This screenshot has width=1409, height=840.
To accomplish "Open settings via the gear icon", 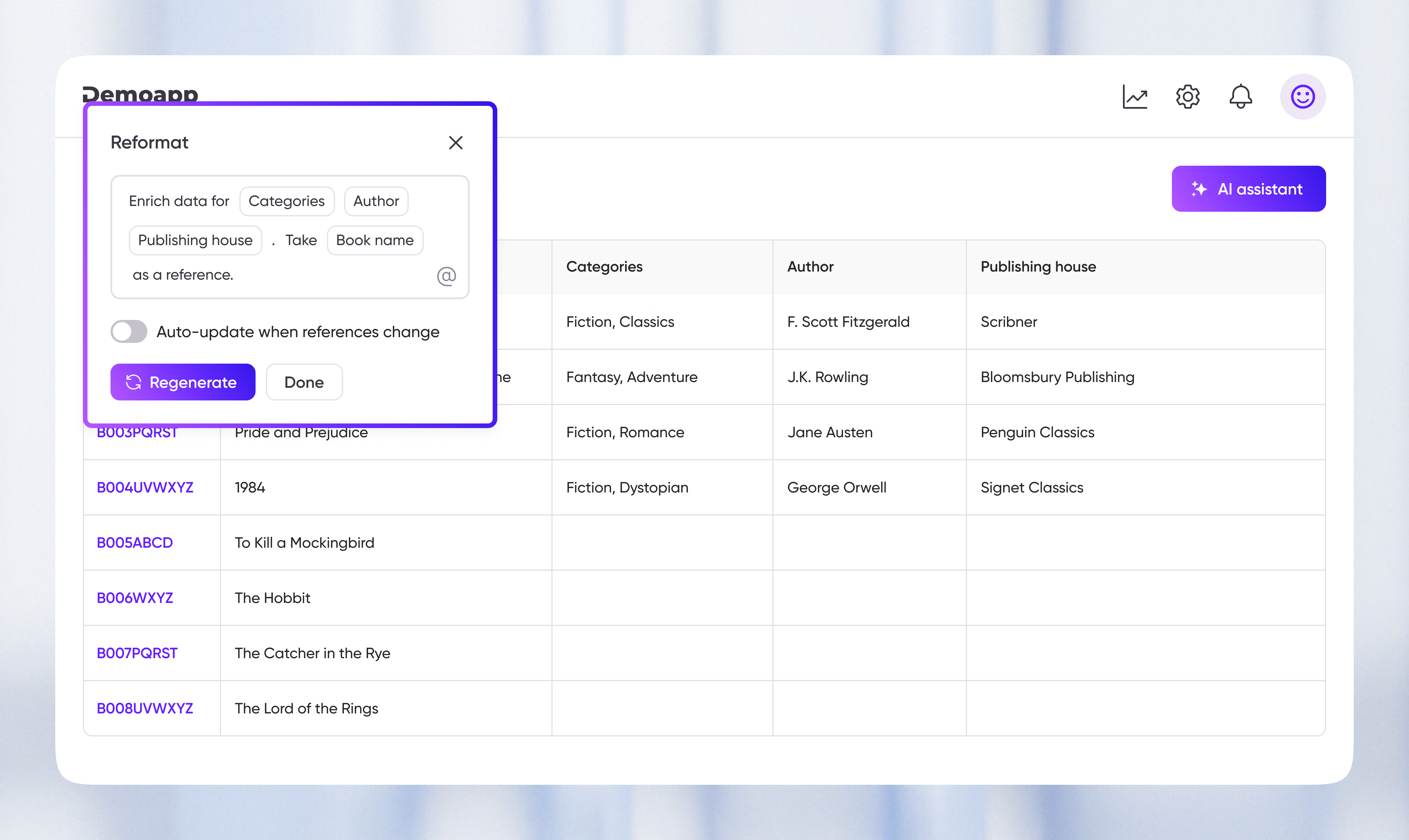I will 1188,97.
